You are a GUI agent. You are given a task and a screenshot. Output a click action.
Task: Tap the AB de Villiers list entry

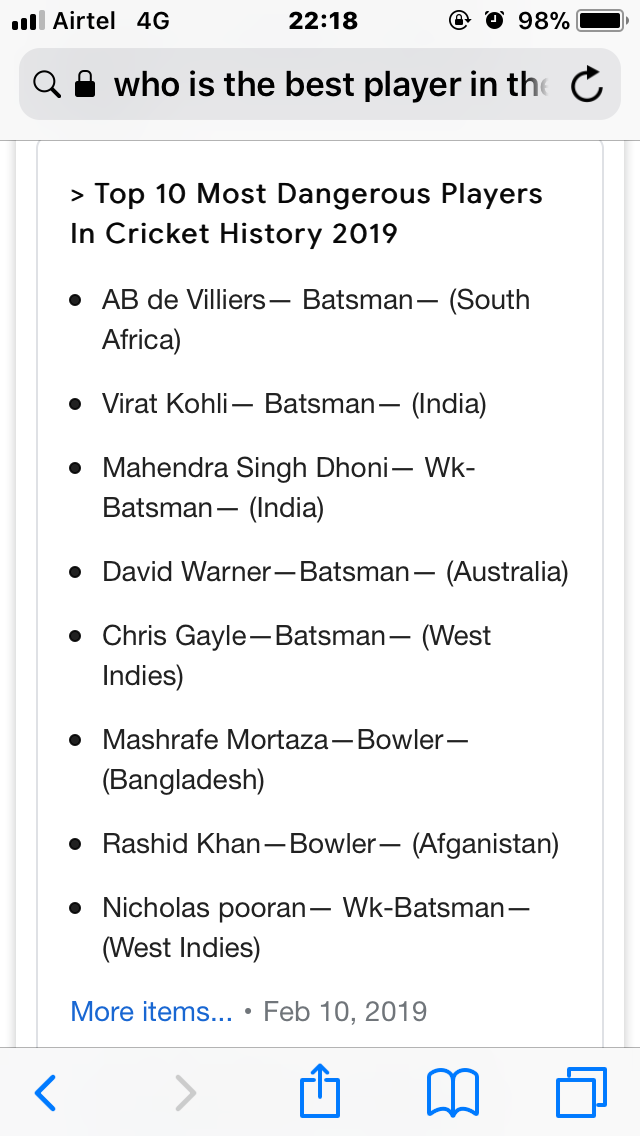pos(316,320)
